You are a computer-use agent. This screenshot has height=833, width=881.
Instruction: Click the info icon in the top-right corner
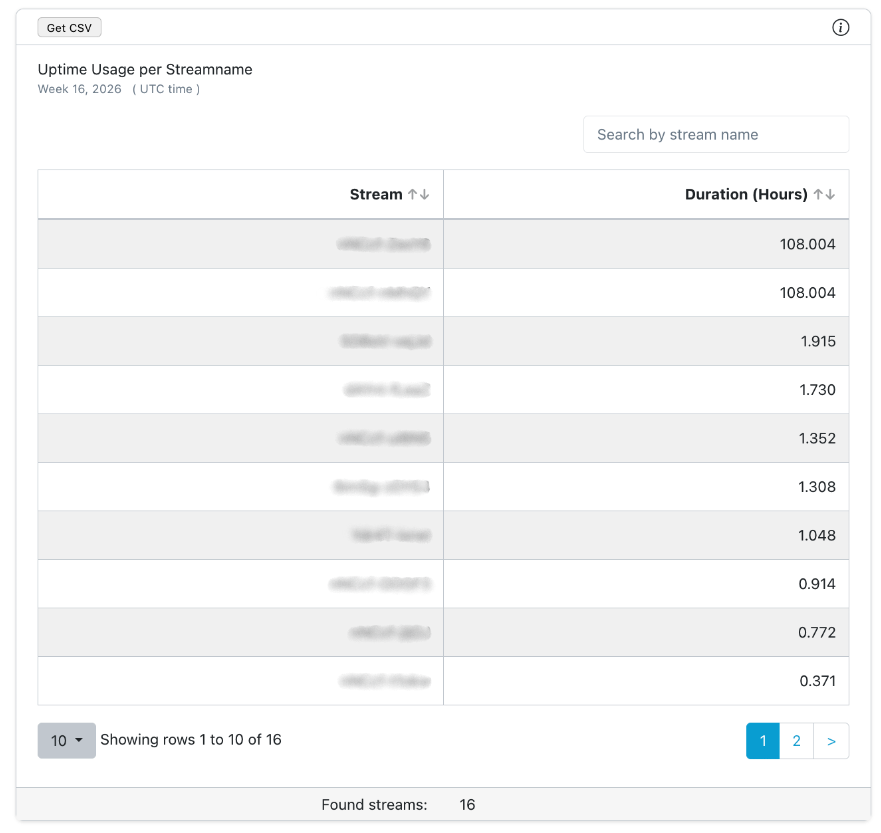pyautogui.click(x=840, y=28)
